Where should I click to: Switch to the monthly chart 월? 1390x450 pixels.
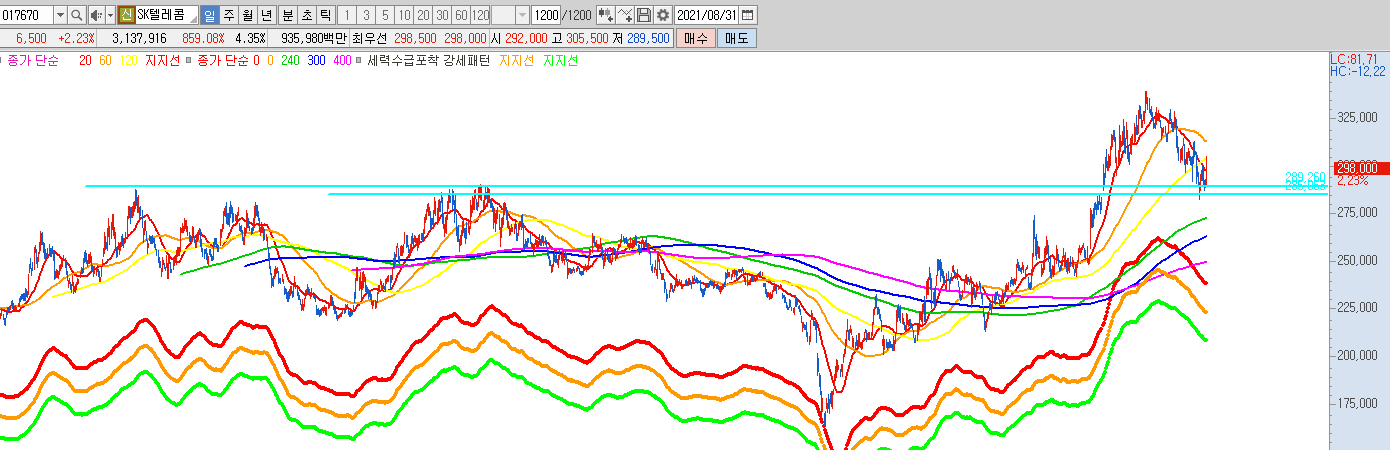coord(247,15)
